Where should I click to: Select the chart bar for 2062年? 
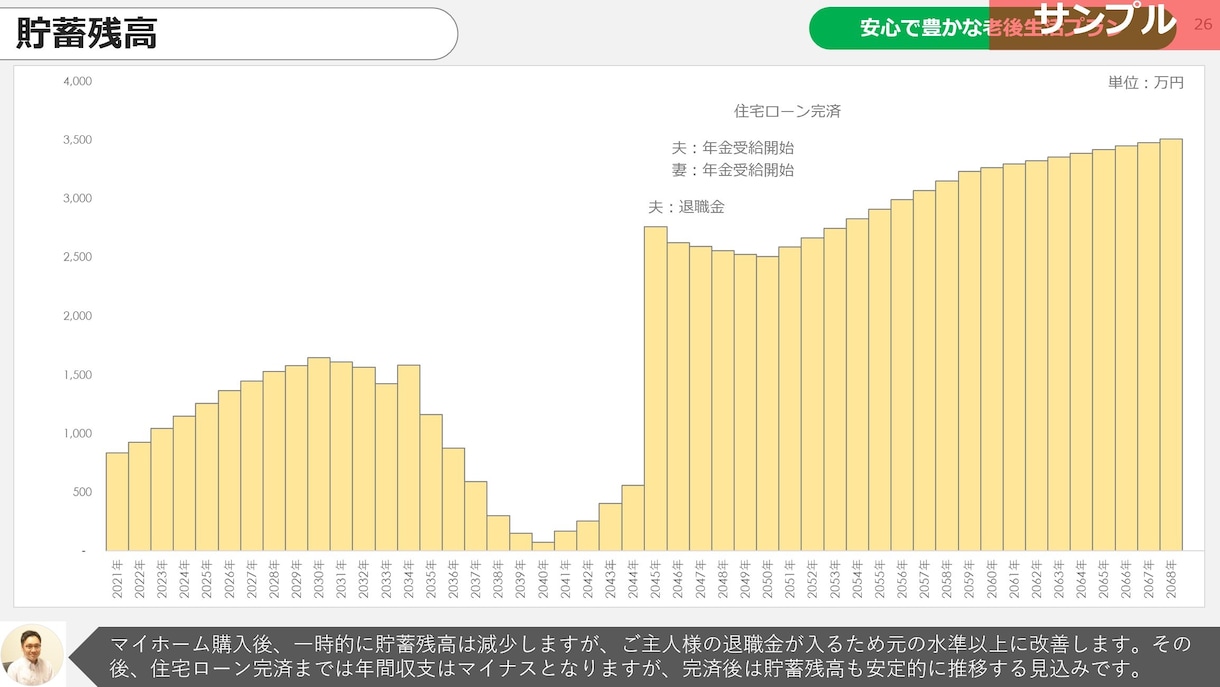(1036, 356)
